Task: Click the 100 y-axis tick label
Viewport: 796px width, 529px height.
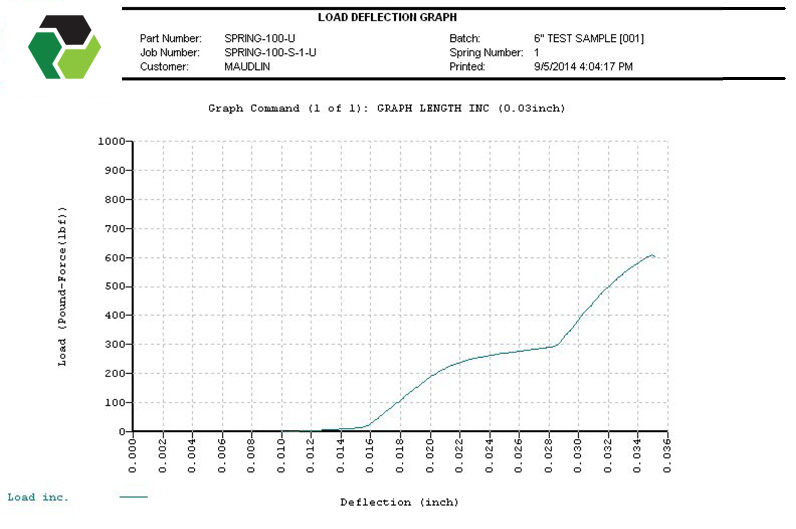Action: 115,403
